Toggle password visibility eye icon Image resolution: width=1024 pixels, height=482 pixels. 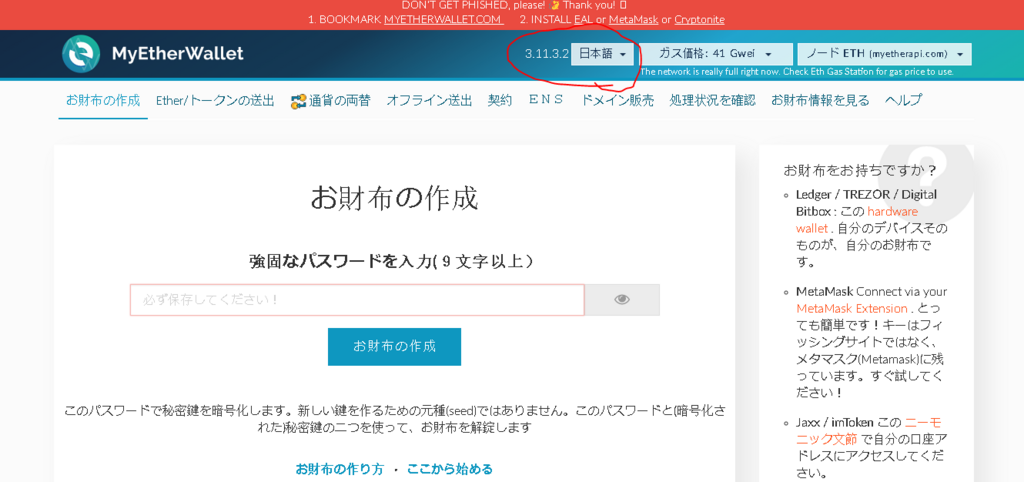pos(622,300)
